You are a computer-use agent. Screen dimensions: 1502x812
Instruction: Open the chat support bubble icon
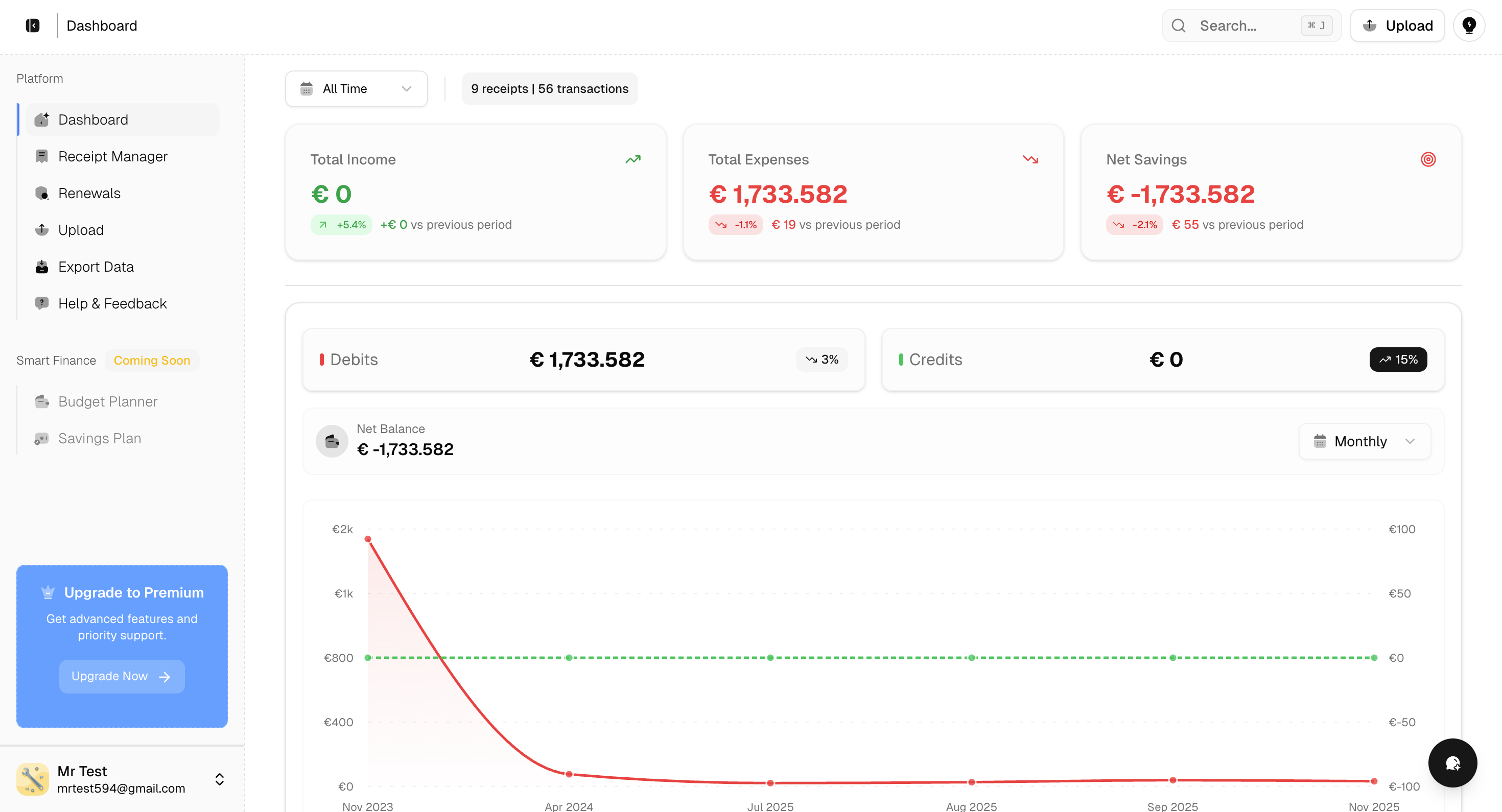point(1452,763)
